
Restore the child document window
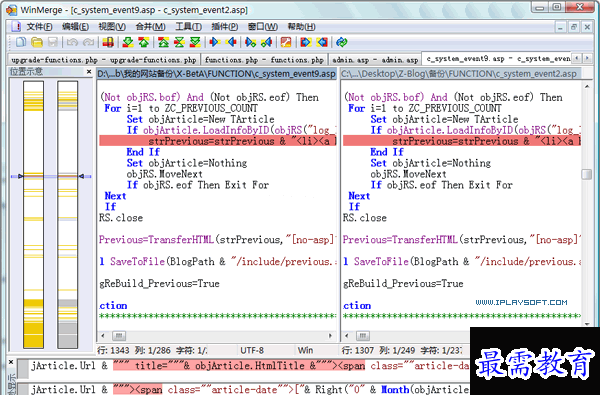click(x=574, y=27)
